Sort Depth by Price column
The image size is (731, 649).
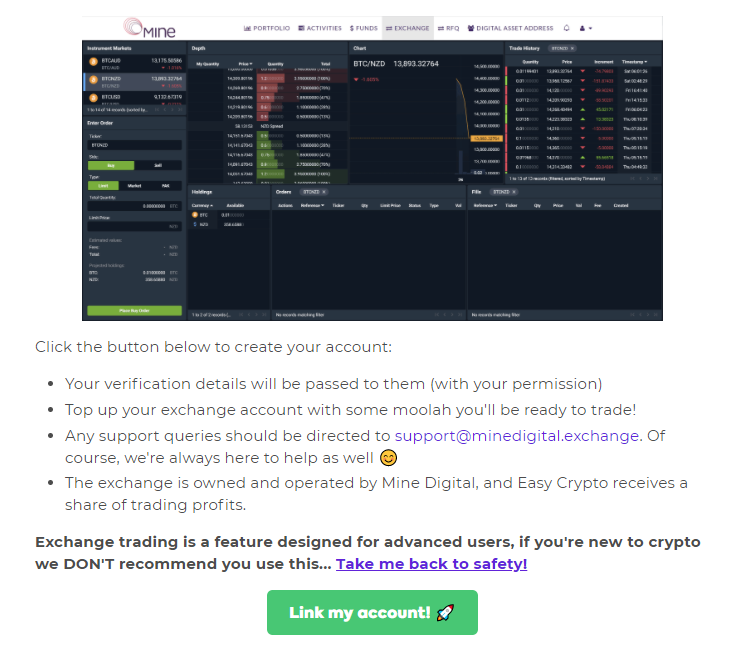point(245,64)
